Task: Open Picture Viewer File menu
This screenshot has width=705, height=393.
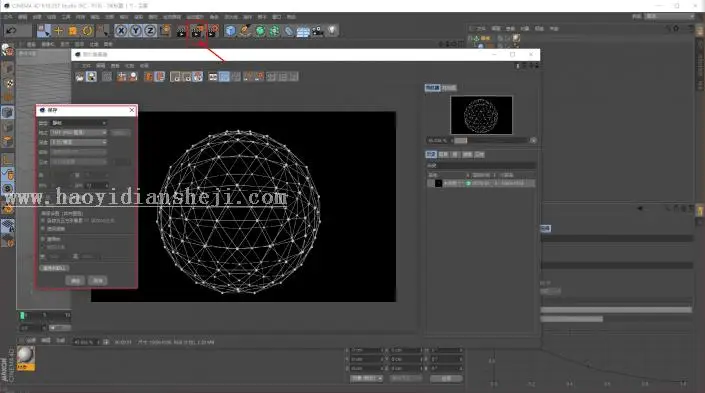Action: (86, 66)
